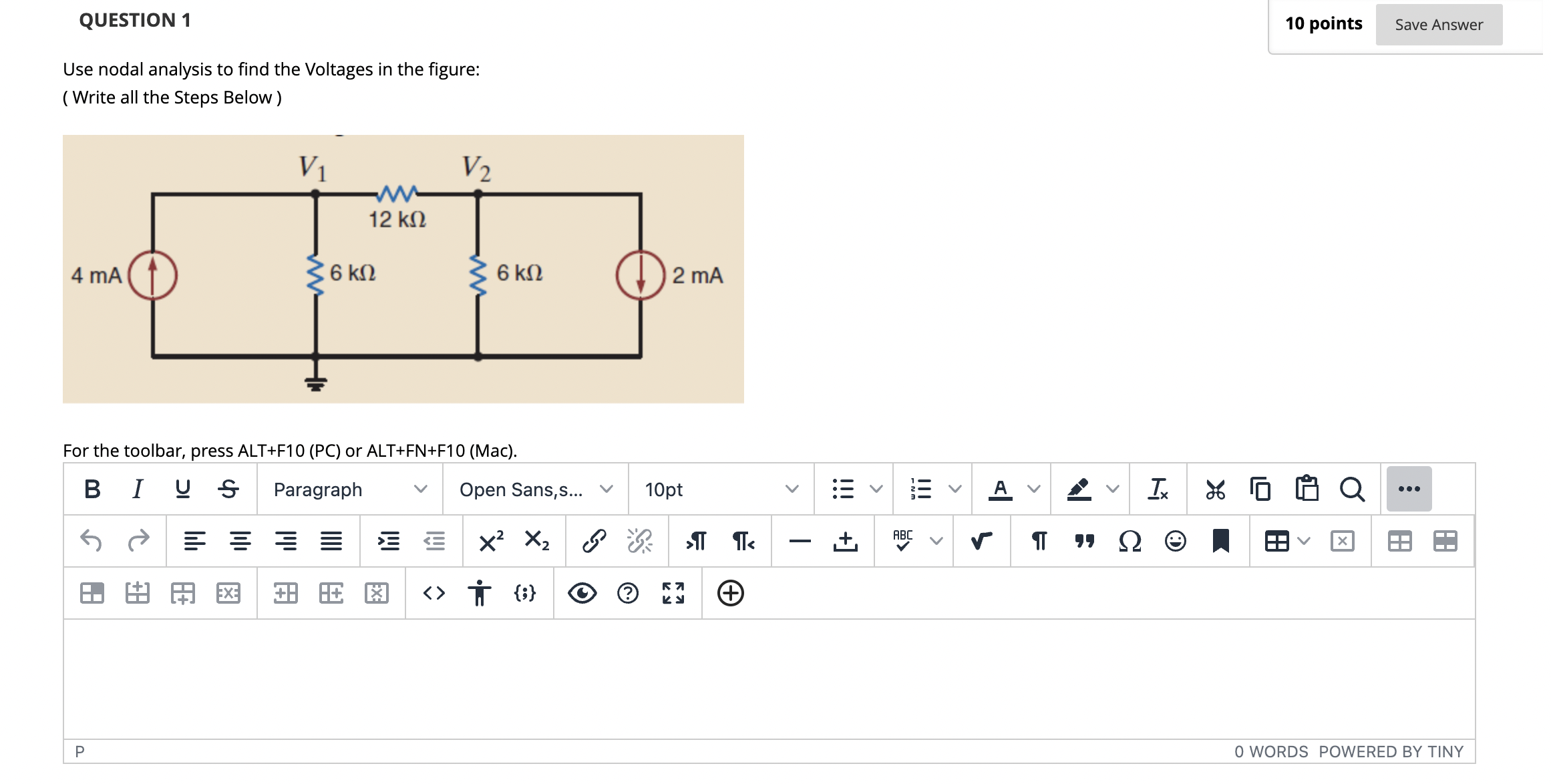Open the 10pt font size dropdown
Screen dimensions: 1551x784
tap(721, 489)
